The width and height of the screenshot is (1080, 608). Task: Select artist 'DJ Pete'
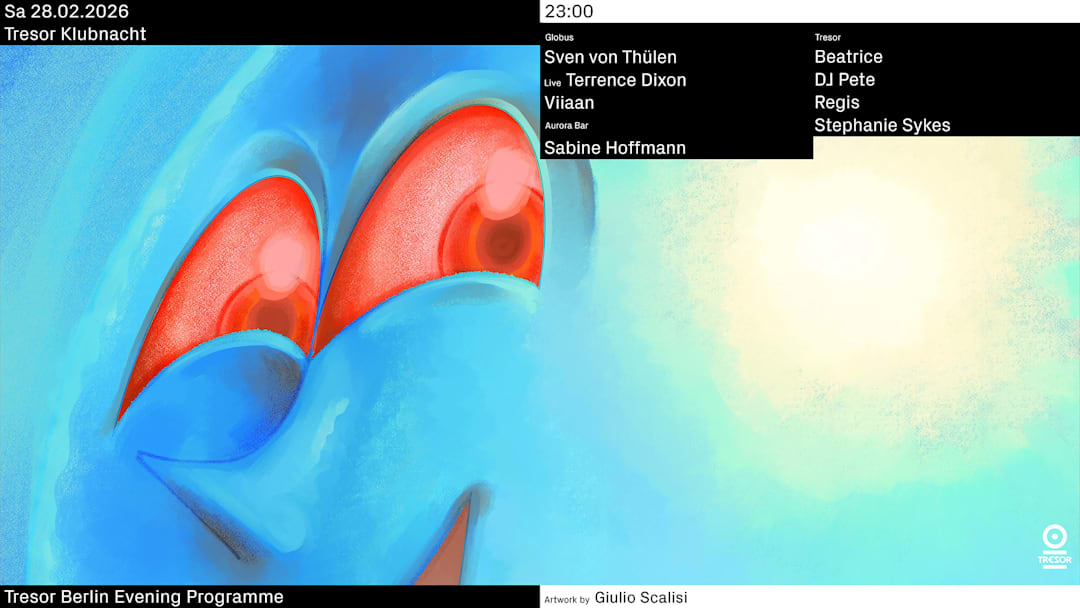point(844,79)
